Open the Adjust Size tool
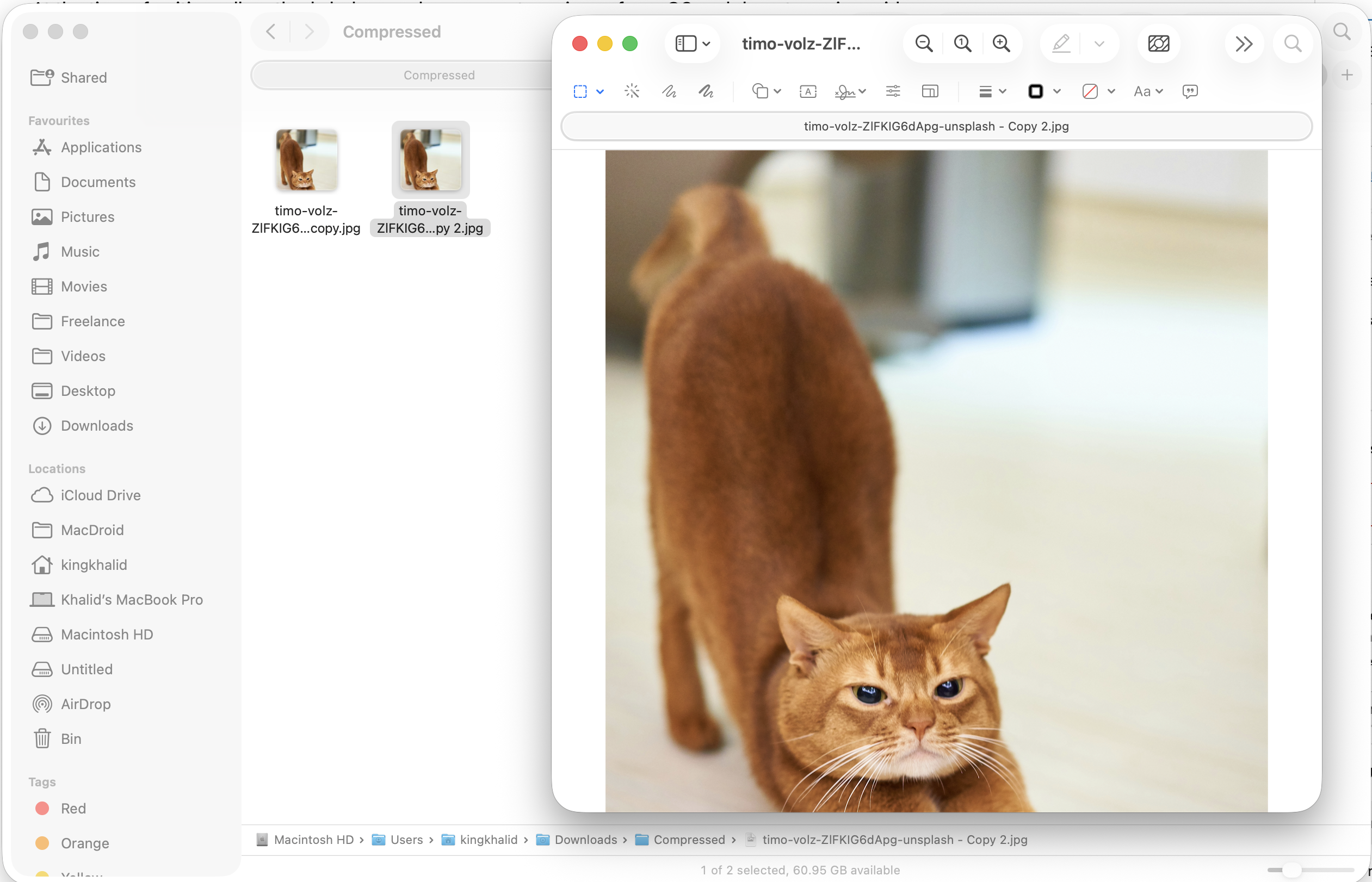Viewport: 1372px width, 882px height. [930, 91]
